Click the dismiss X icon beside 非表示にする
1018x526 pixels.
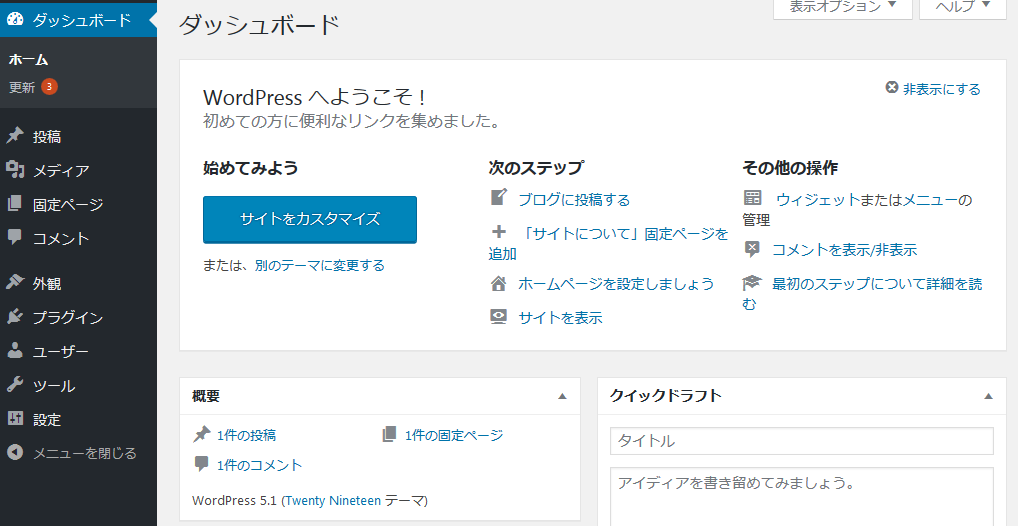[x=892, y=88]
